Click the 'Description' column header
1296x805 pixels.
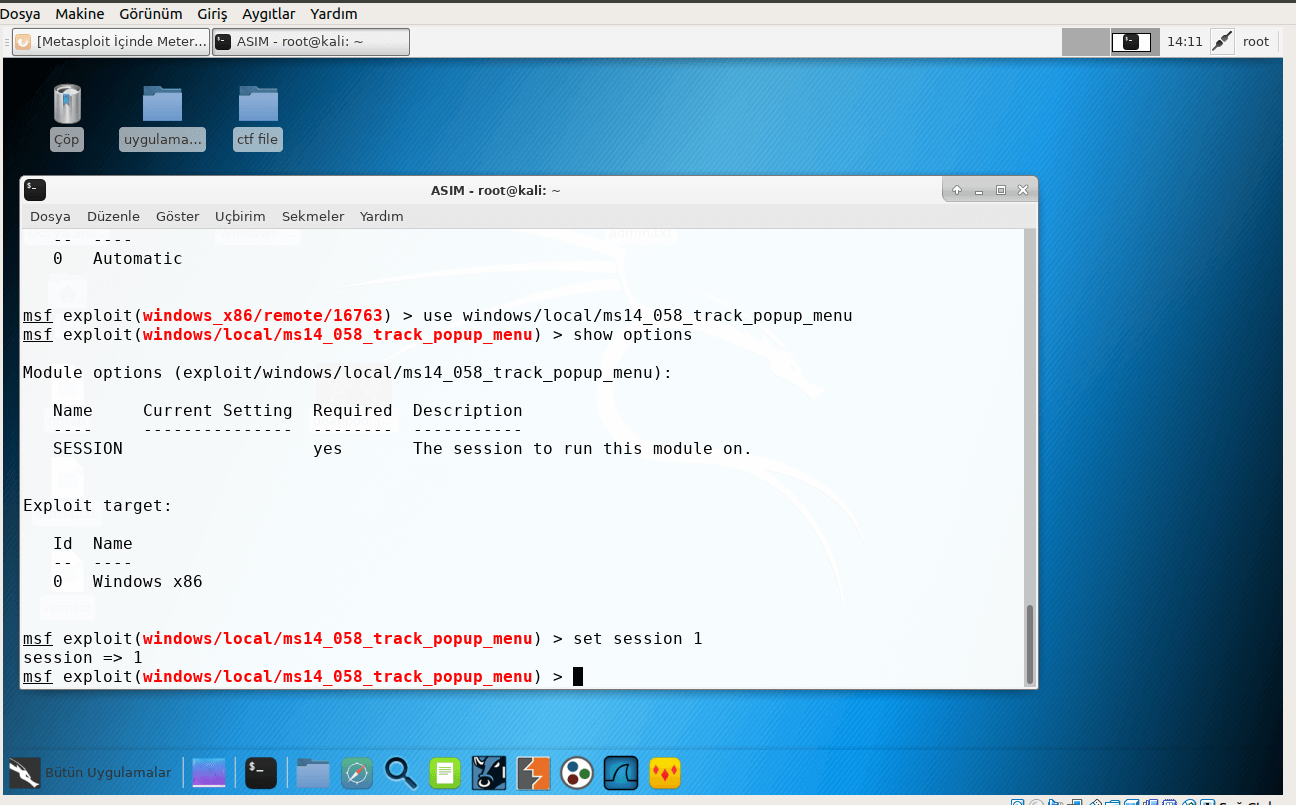[468, 410]
